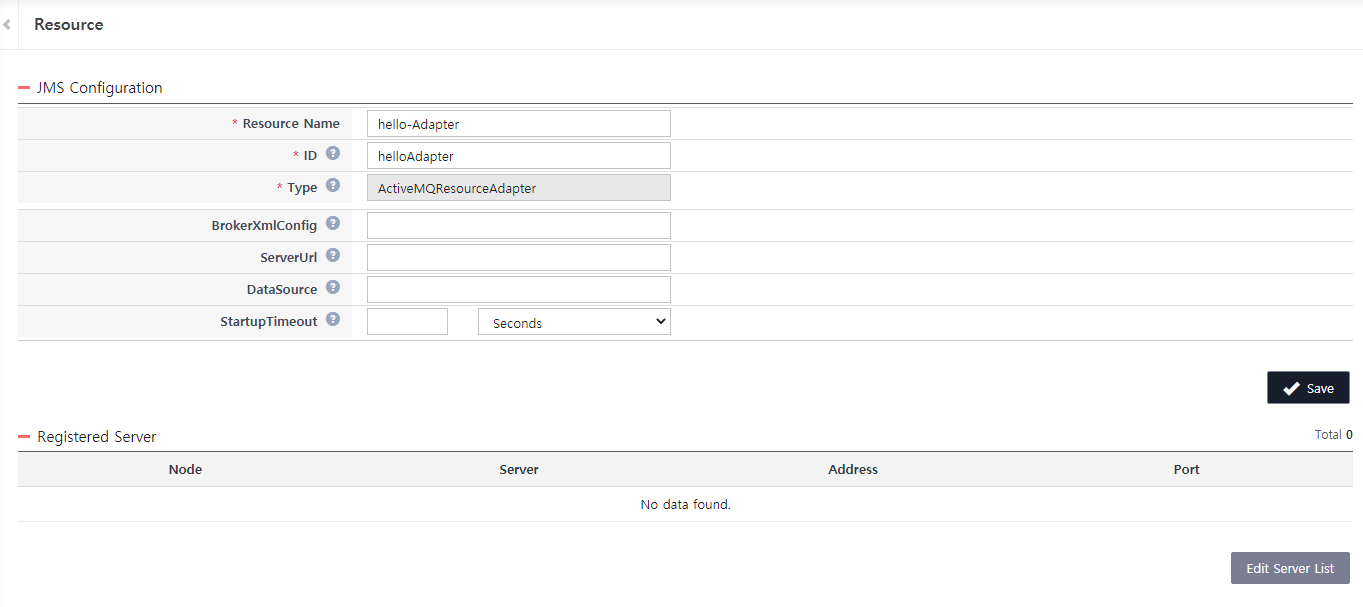The height and width of the screenshot is (607, 1363).
Task: Click the DataSource input field
Action: pos(518,290)
